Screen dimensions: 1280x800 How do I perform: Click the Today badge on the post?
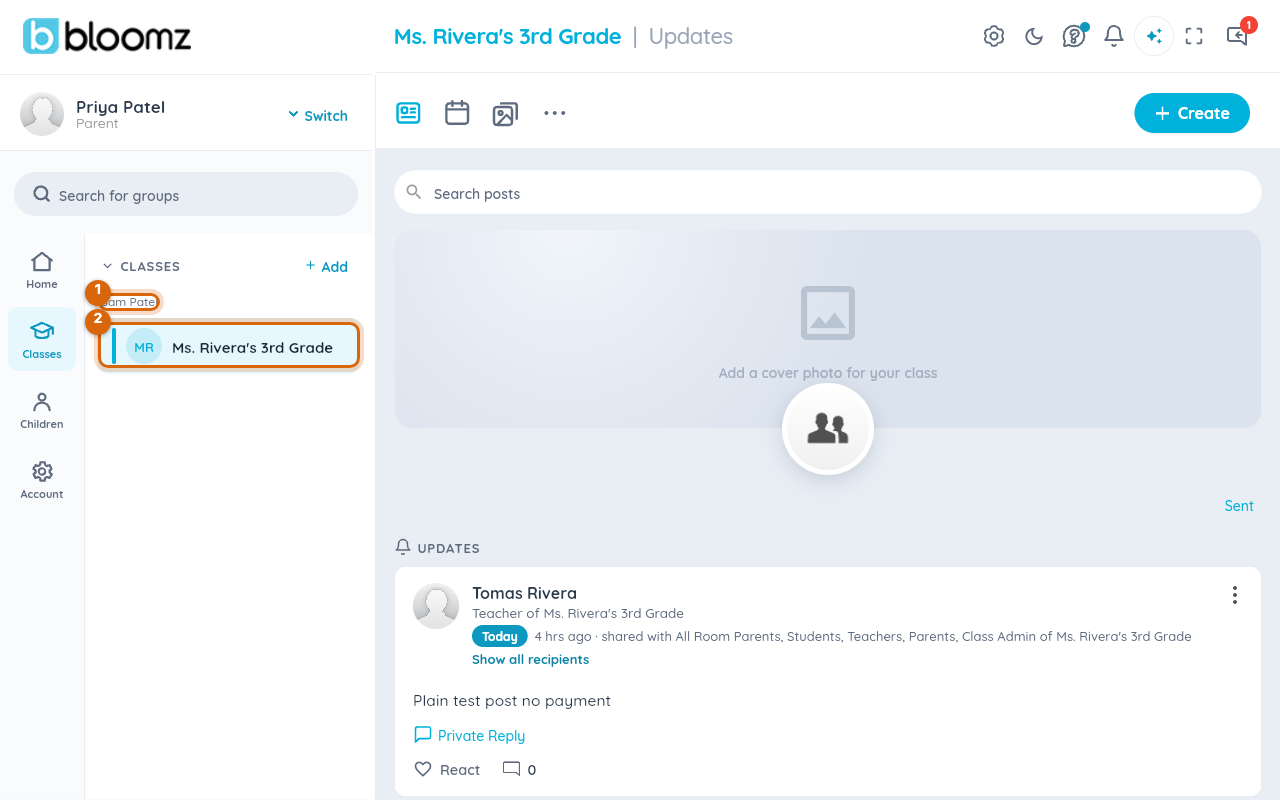(500, 636)
